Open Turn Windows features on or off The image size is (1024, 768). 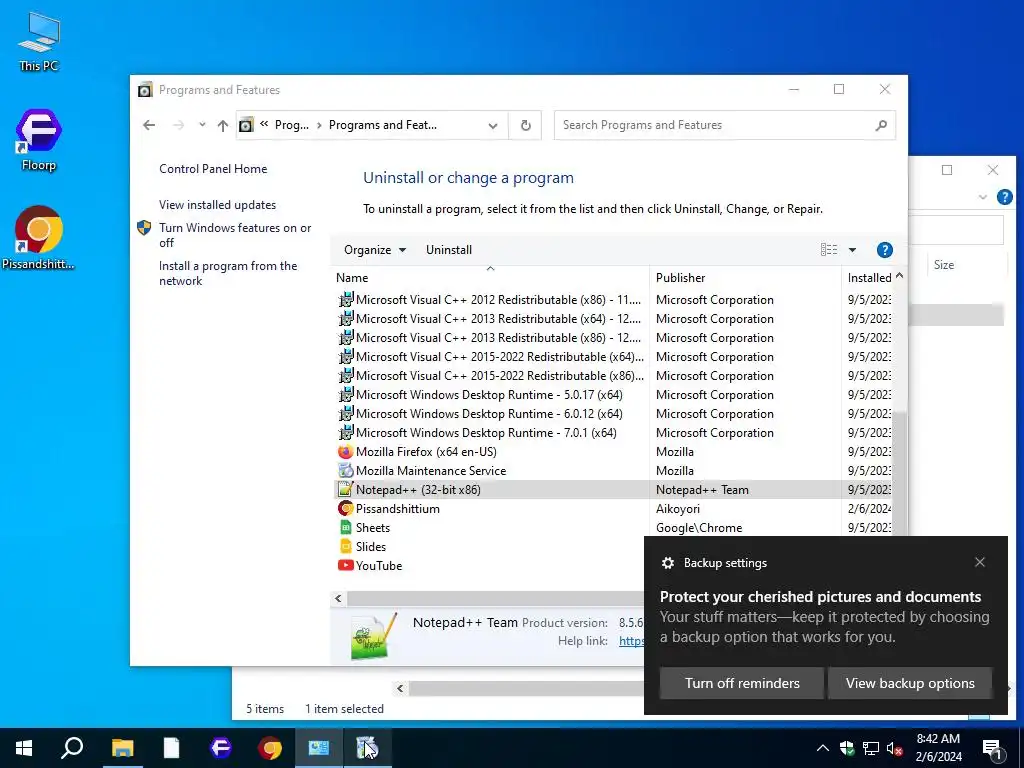(x=235, y=235)
